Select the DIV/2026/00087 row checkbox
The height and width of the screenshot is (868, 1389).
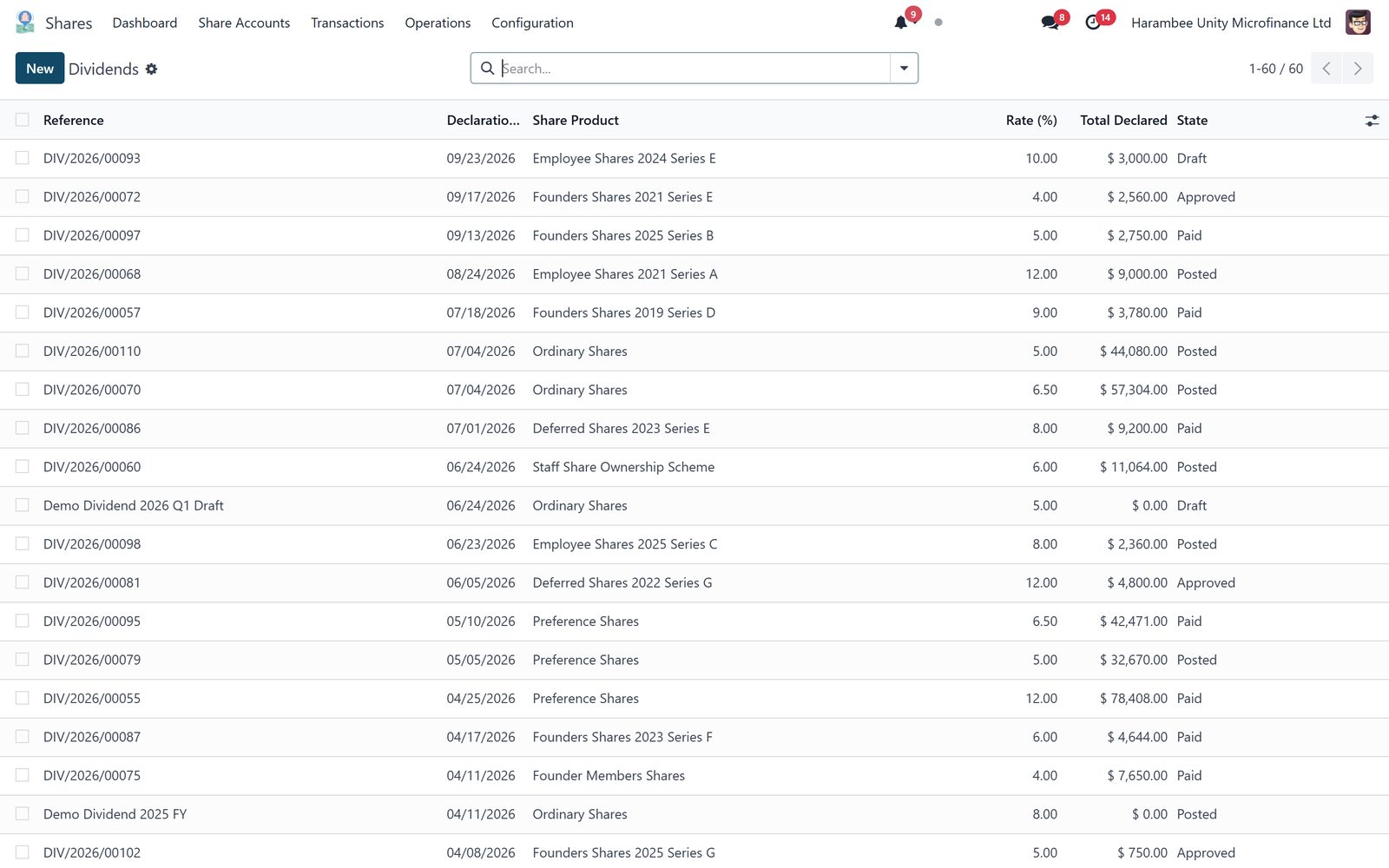tap(23, 737)
